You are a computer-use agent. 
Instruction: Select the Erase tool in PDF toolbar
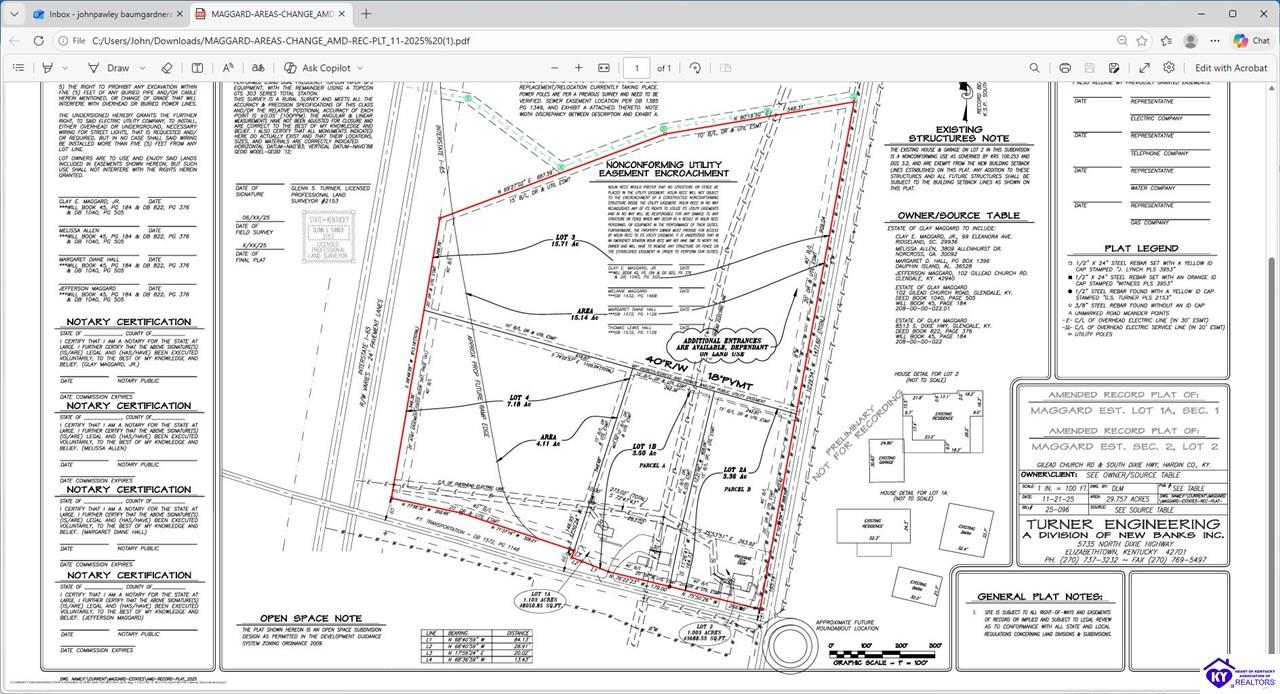click(x=167, y=67)
